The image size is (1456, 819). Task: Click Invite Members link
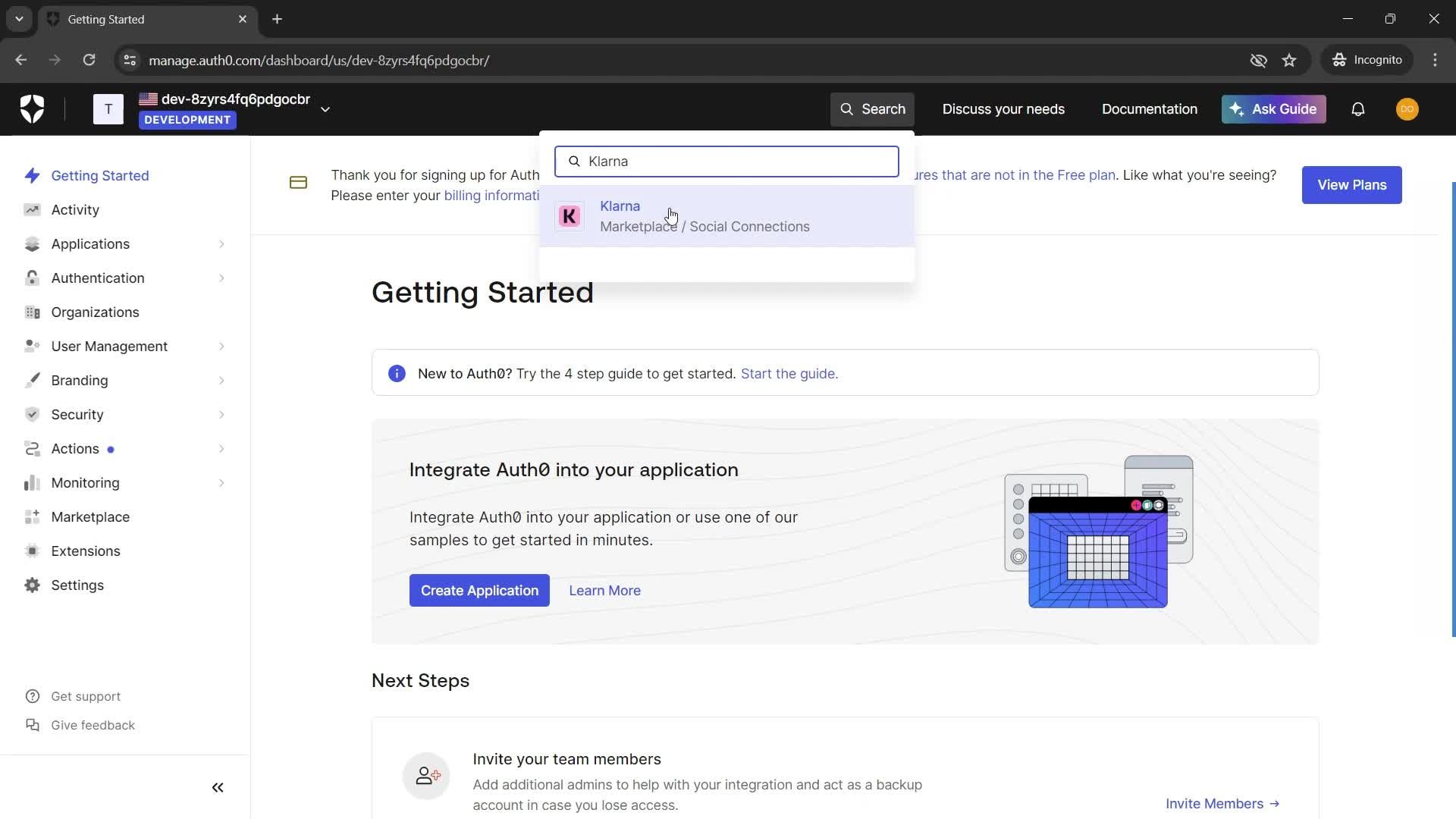pos(1222,804)
